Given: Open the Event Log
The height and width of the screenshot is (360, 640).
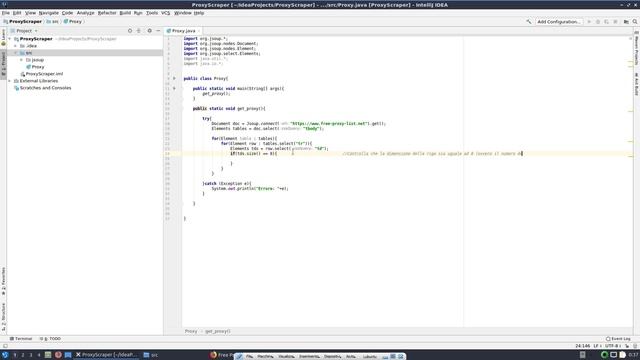Looking at the screenshot, I should [x=618, y=339].
